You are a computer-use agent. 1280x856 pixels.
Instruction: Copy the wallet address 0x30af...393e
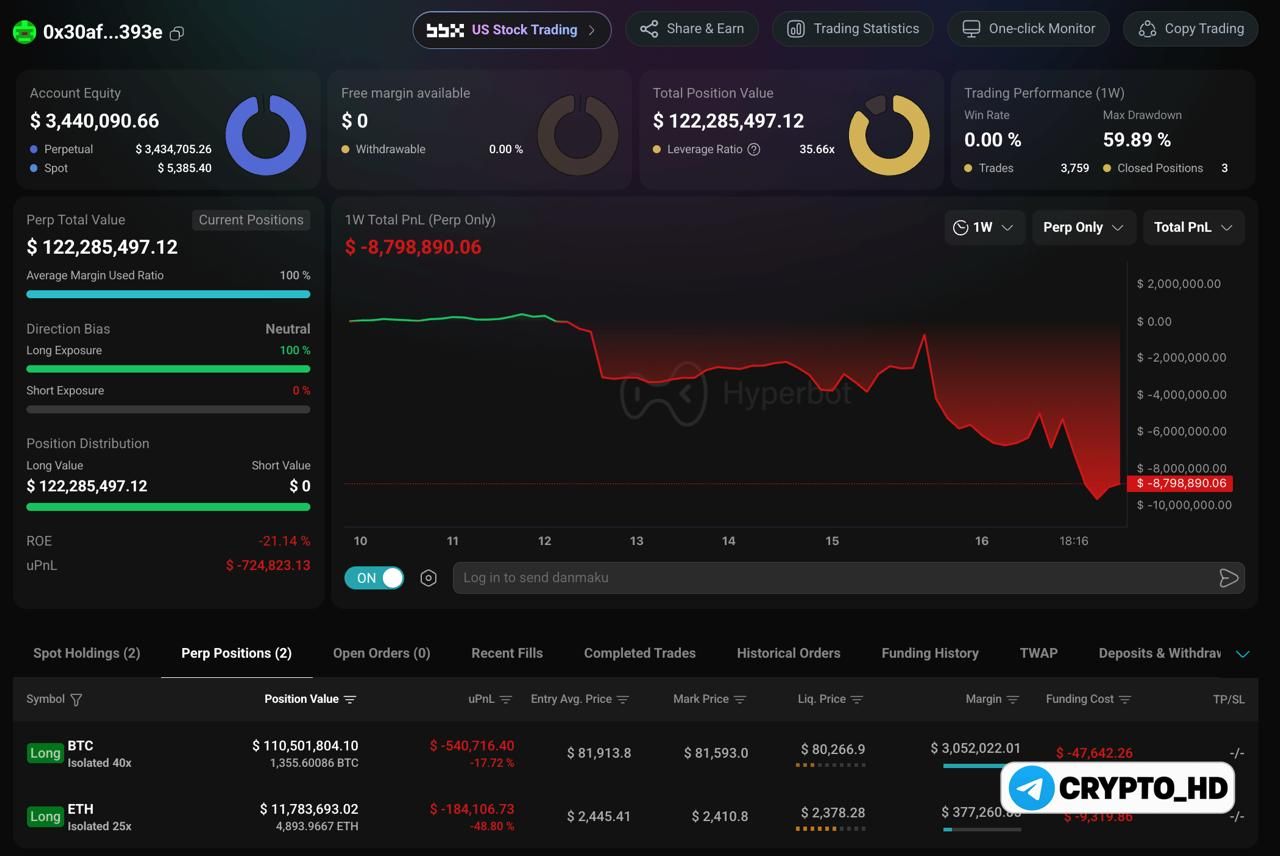pyautogui.click(x=177, y=33)
